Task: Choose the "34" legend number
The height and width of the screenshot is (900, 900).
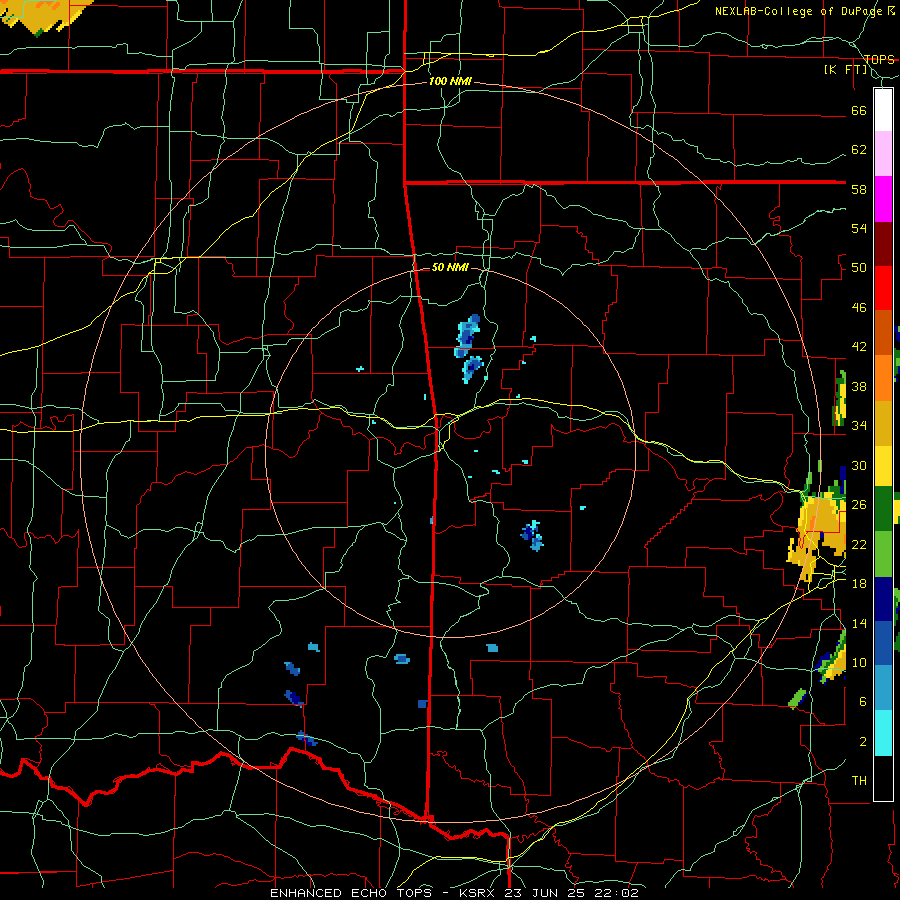Action: pyautogui.click(x=859, y=426)
